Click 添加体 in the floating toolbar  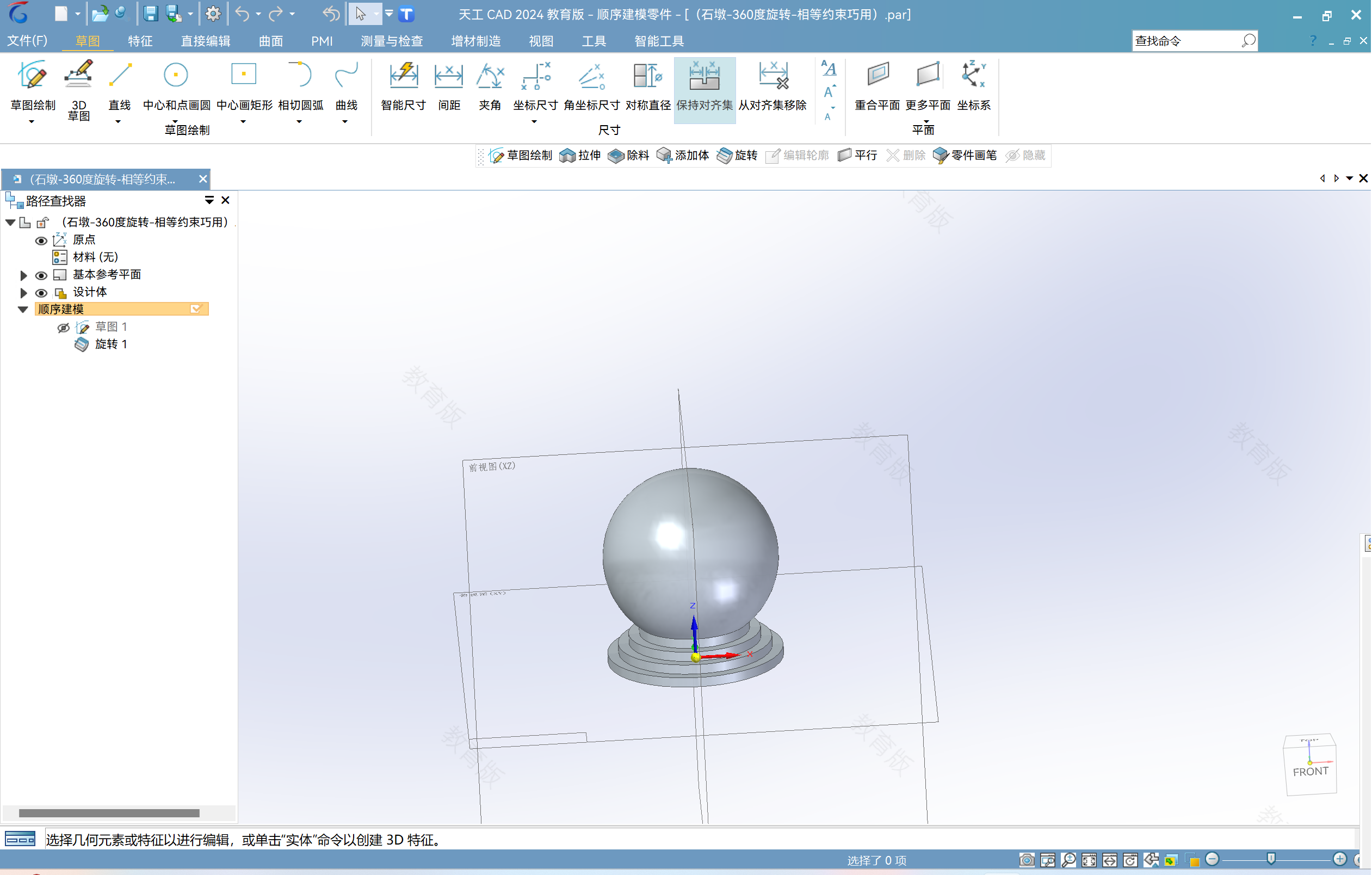click(683, 155)
